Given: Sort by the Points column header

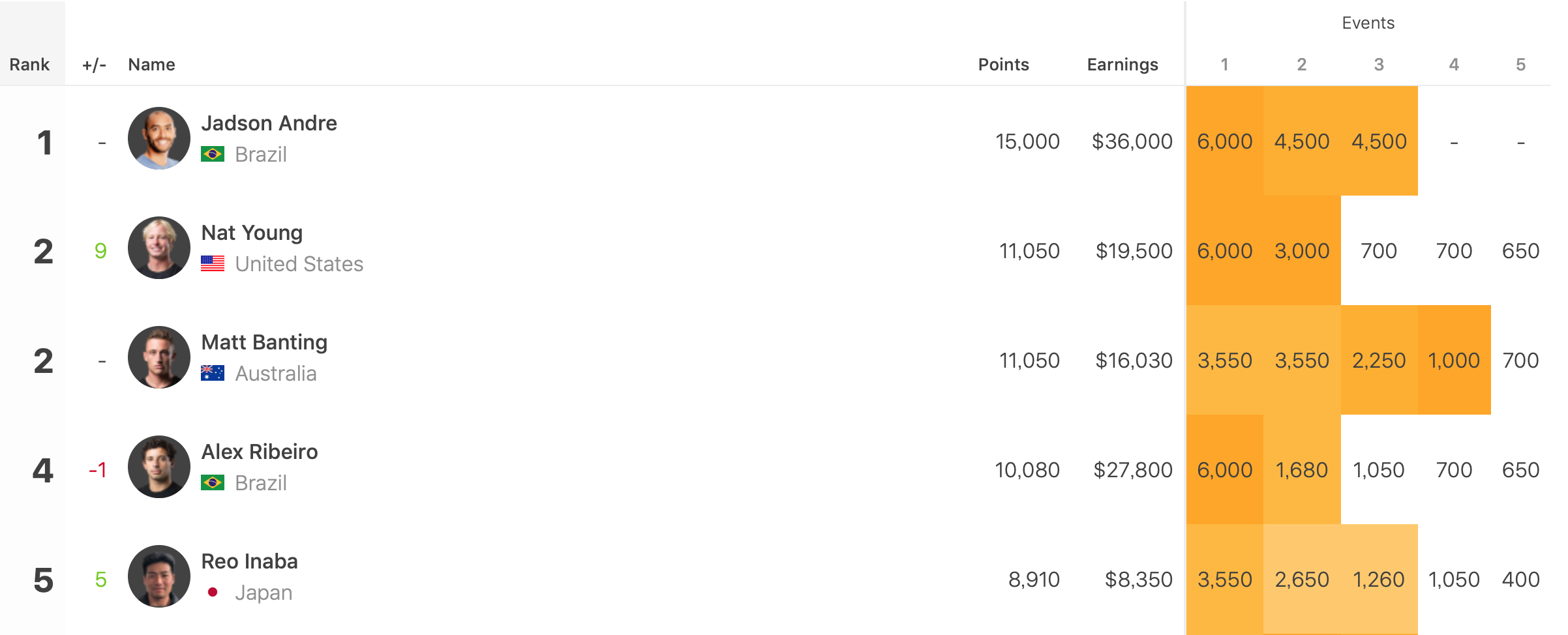Looking at the screenshot, I should tap(1003, 65).
